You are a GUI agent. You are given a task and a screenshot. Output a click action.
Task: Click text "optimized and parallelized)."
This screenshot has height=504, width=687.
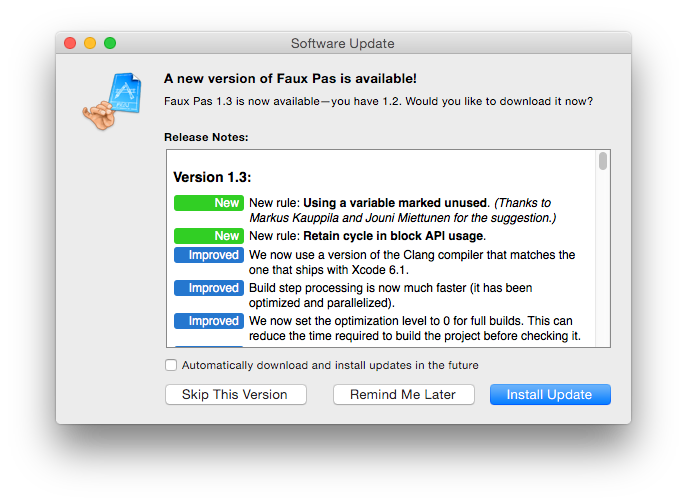coord(322,303)
